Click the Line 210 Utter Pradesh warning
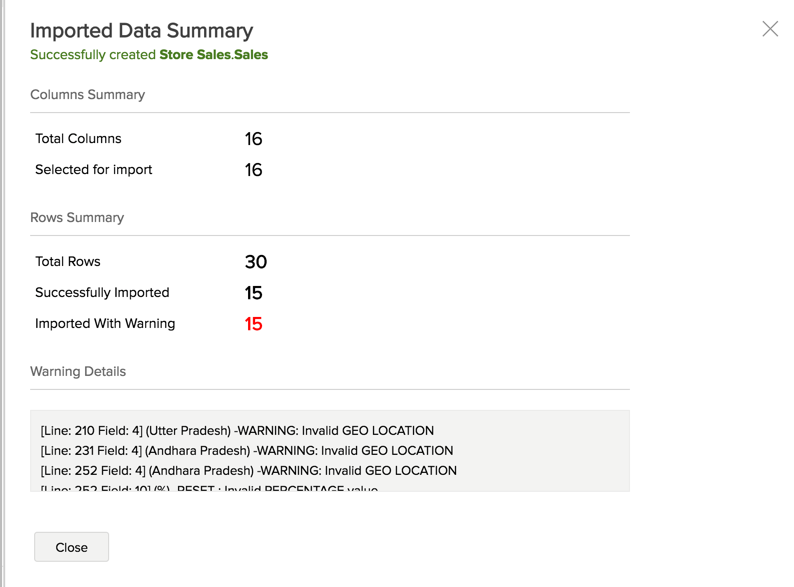This screenshot has width=794, height=587. pos(237,431)
